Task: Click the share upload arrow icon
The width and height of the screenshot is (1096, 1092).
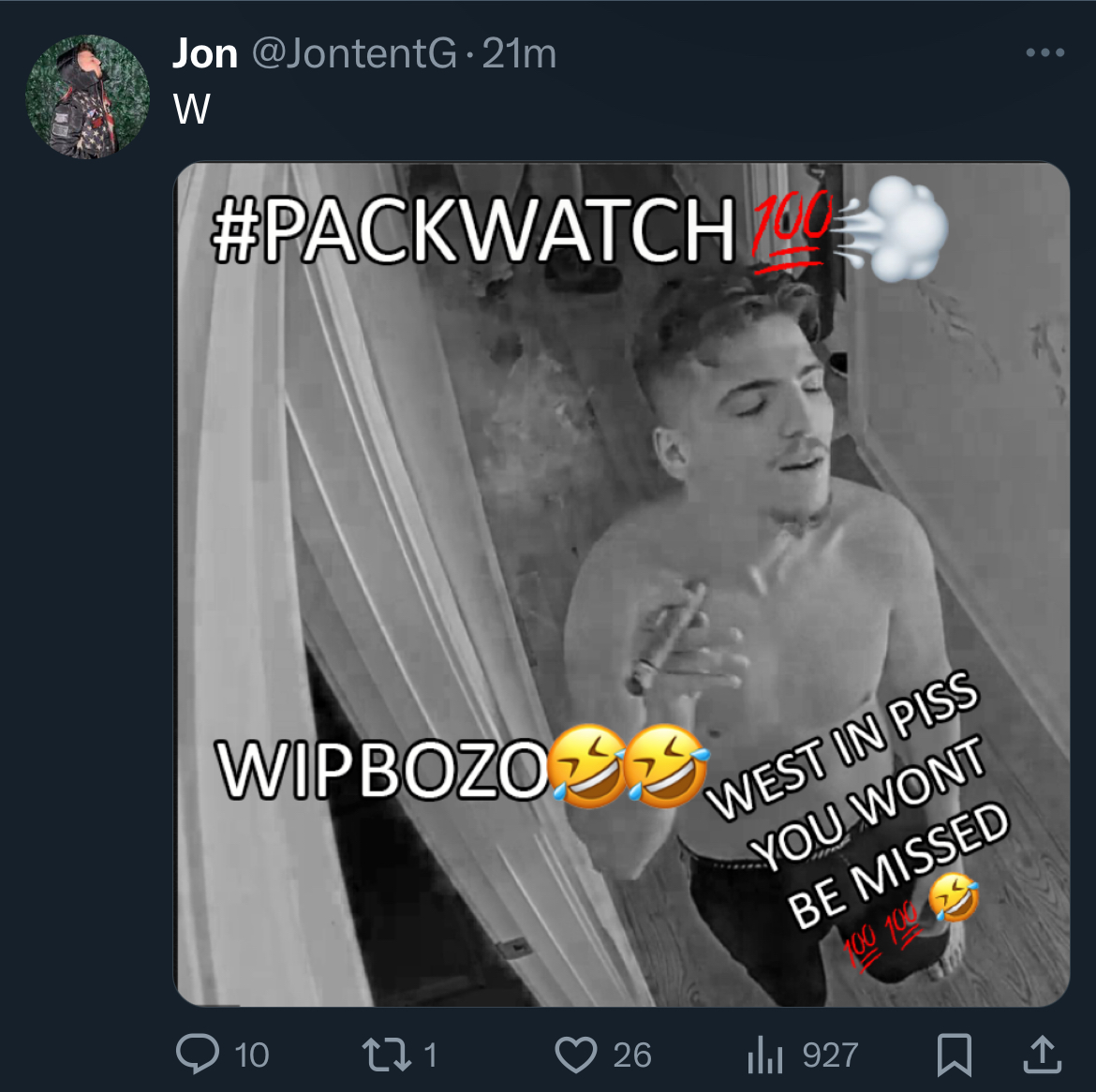Action: click(x=1043, y=1054)
